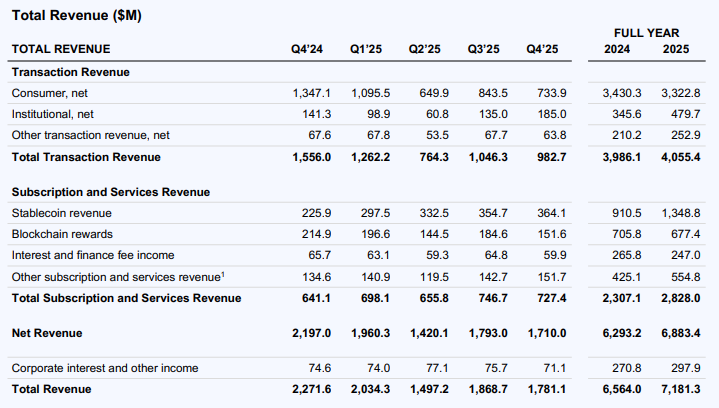This screenshot has width=719, height=408.
Task: Click the other transaction value 53.5
Action: 437,135
